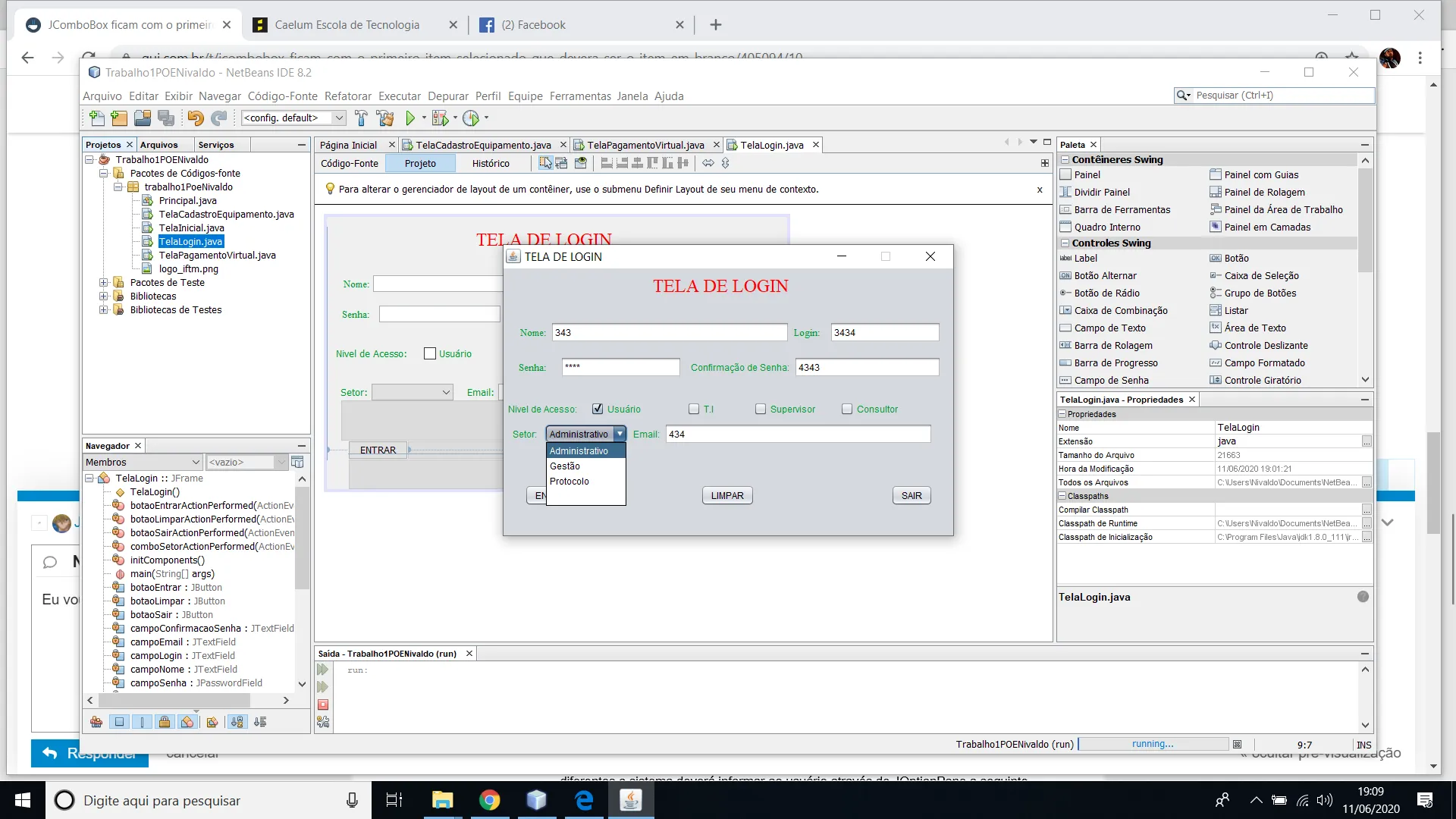Click Preview Design eye icon

581,163
